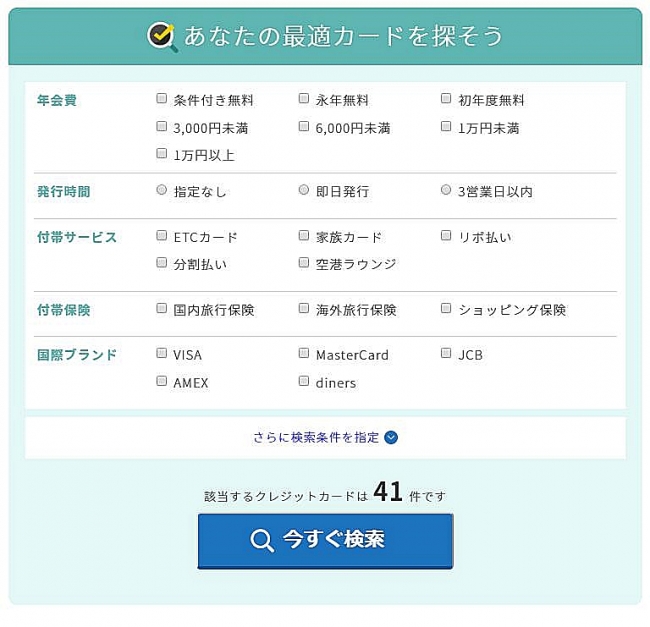Enable the 永年無料 annual fee option
The height and width of the screenshot is (627, 650).
(304, 99)
